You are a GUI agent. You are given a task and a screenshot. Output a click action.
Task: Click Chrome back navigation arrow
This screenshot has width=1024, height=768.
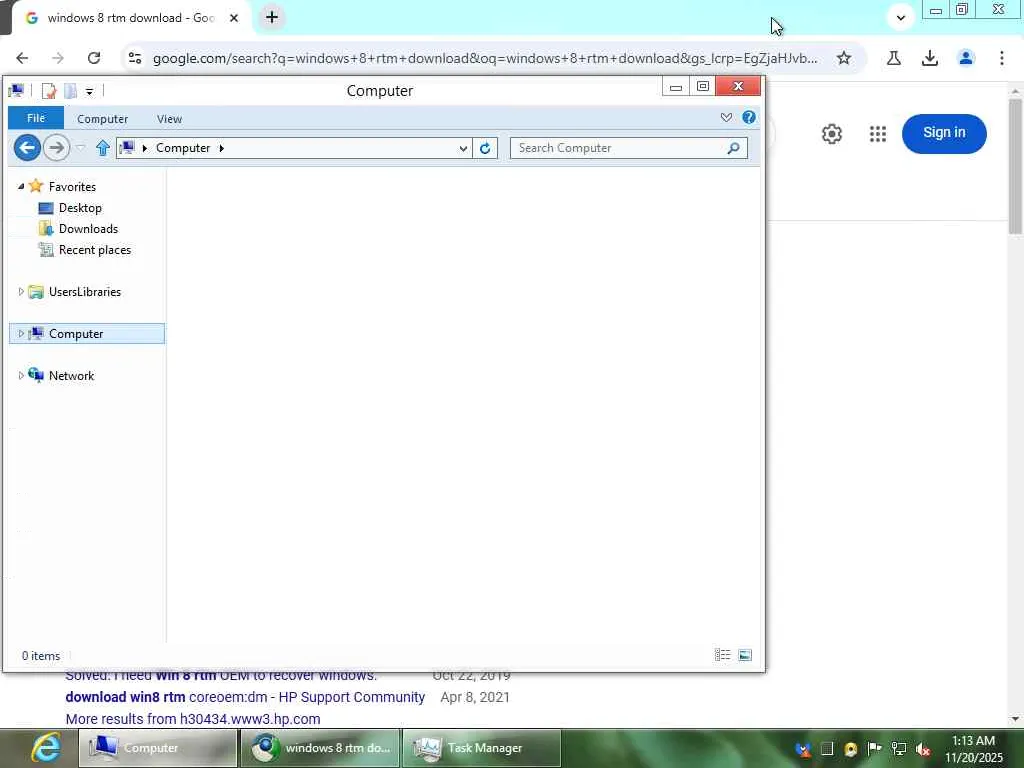click(x=22, y=58)
